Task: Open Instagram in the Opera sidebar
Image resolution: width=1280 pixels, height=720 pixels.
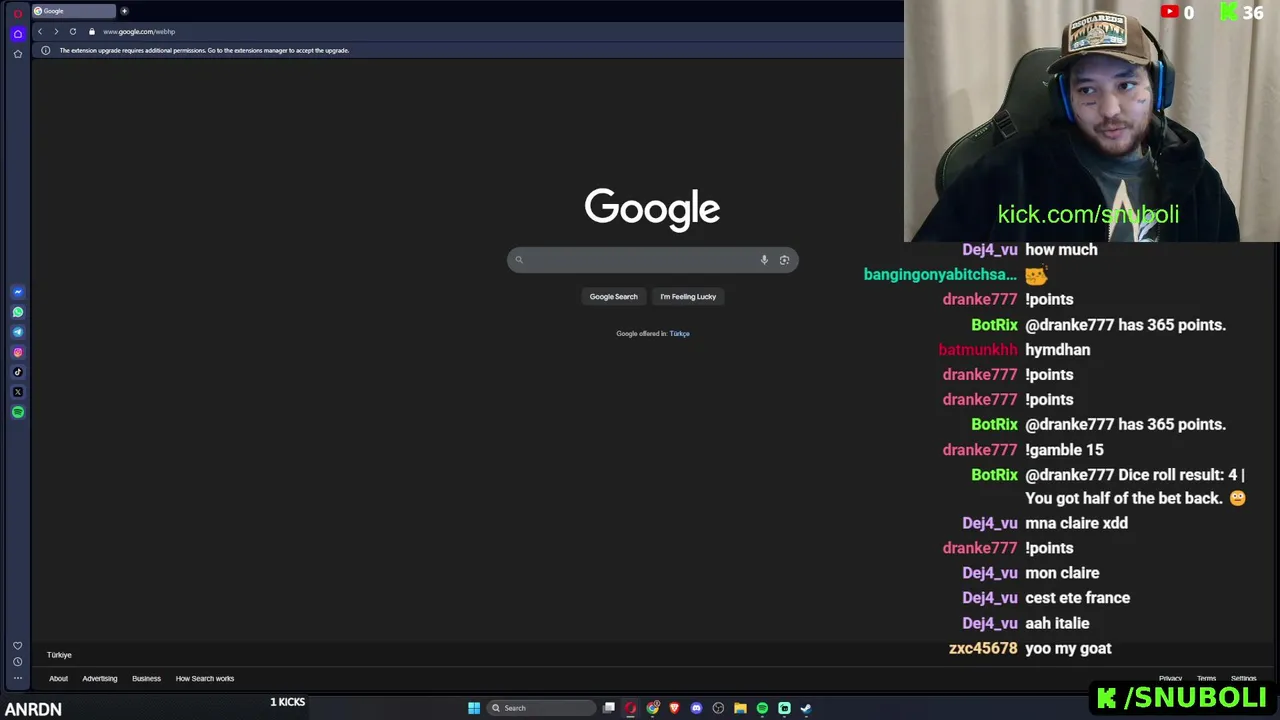Action: (x=17, y=352)
